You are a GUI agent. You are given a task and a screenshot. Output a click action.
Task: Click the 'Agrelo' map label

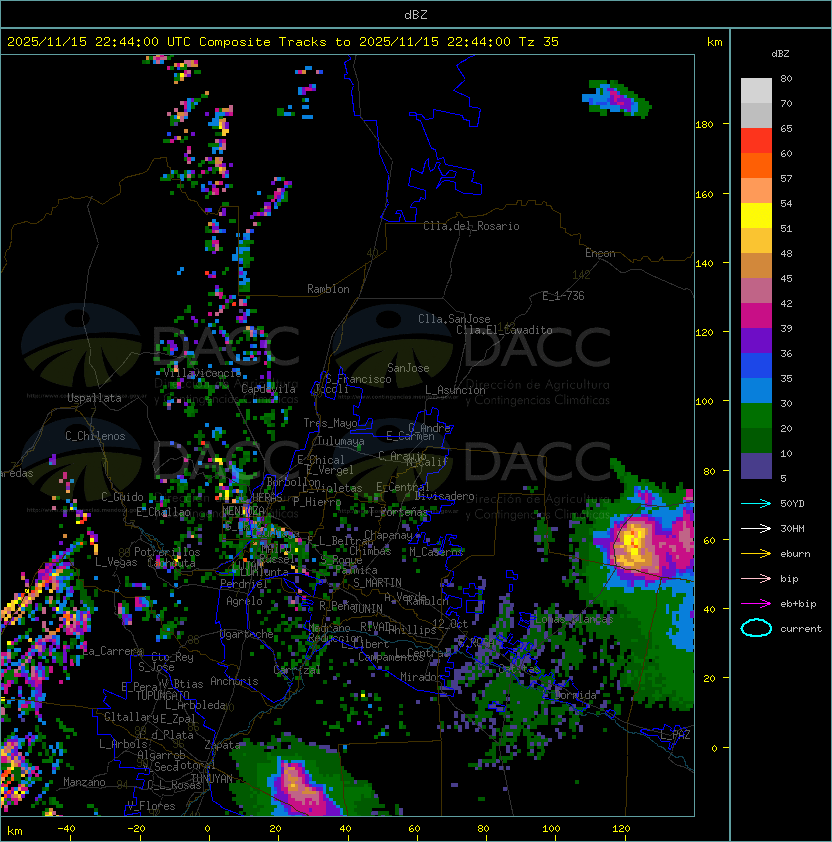tap(244, 601)
